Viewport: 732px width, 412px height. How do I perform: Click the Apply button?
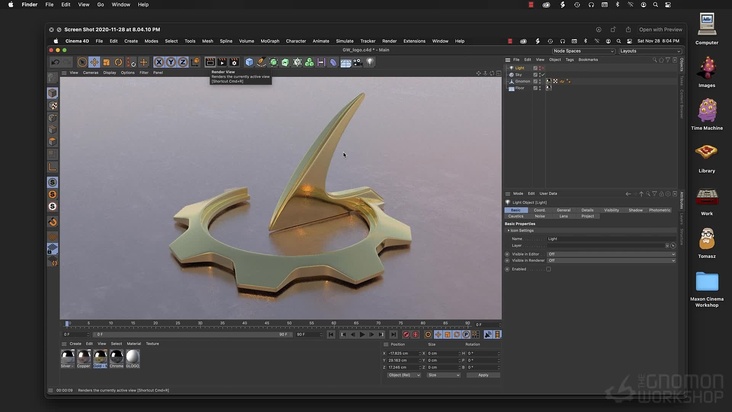[483, 375]
